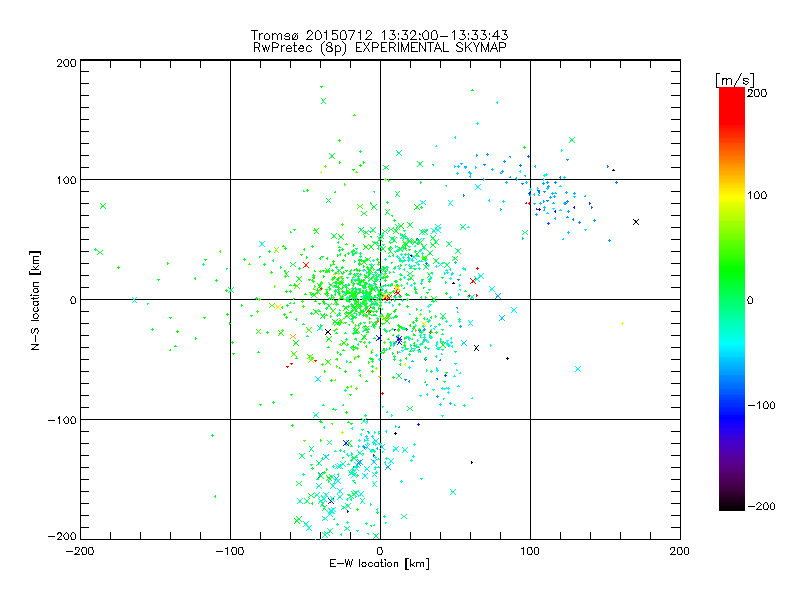Click the x-axis tick label '200'
The image size is (800, 600).
coord(680,551)
